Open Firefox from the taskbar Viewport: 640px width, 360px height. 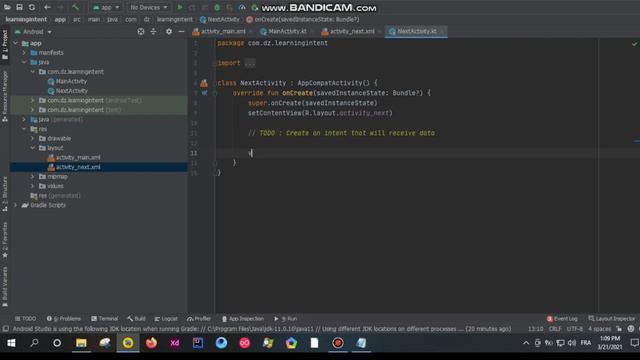pyautogui.click(x=151, y=343)
